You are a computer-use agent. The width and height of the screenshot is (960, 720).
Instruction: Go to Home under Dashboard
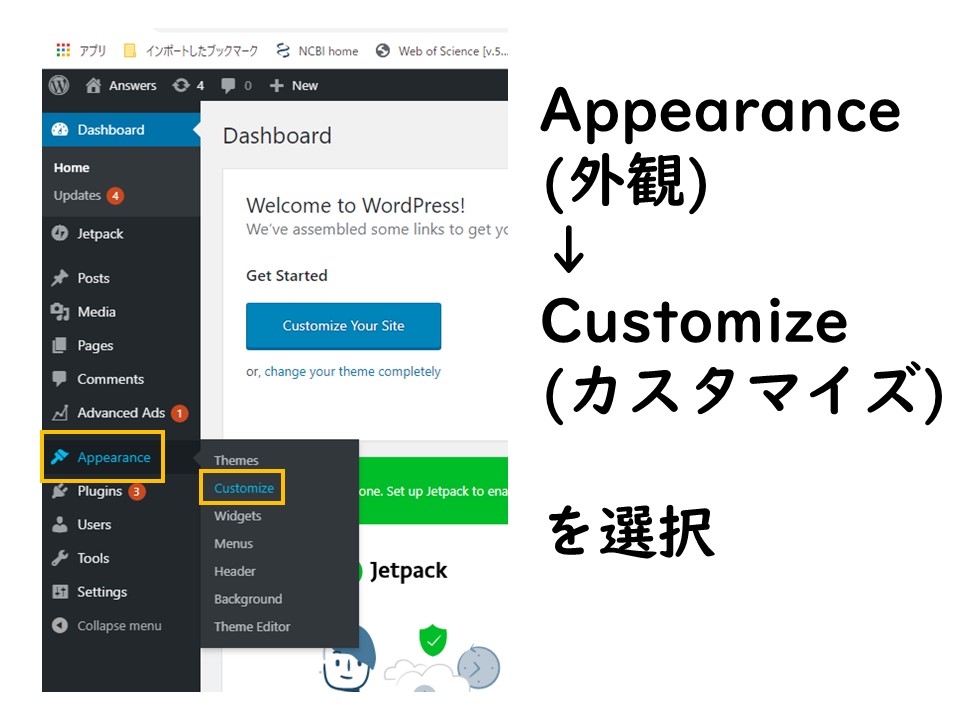72,168
